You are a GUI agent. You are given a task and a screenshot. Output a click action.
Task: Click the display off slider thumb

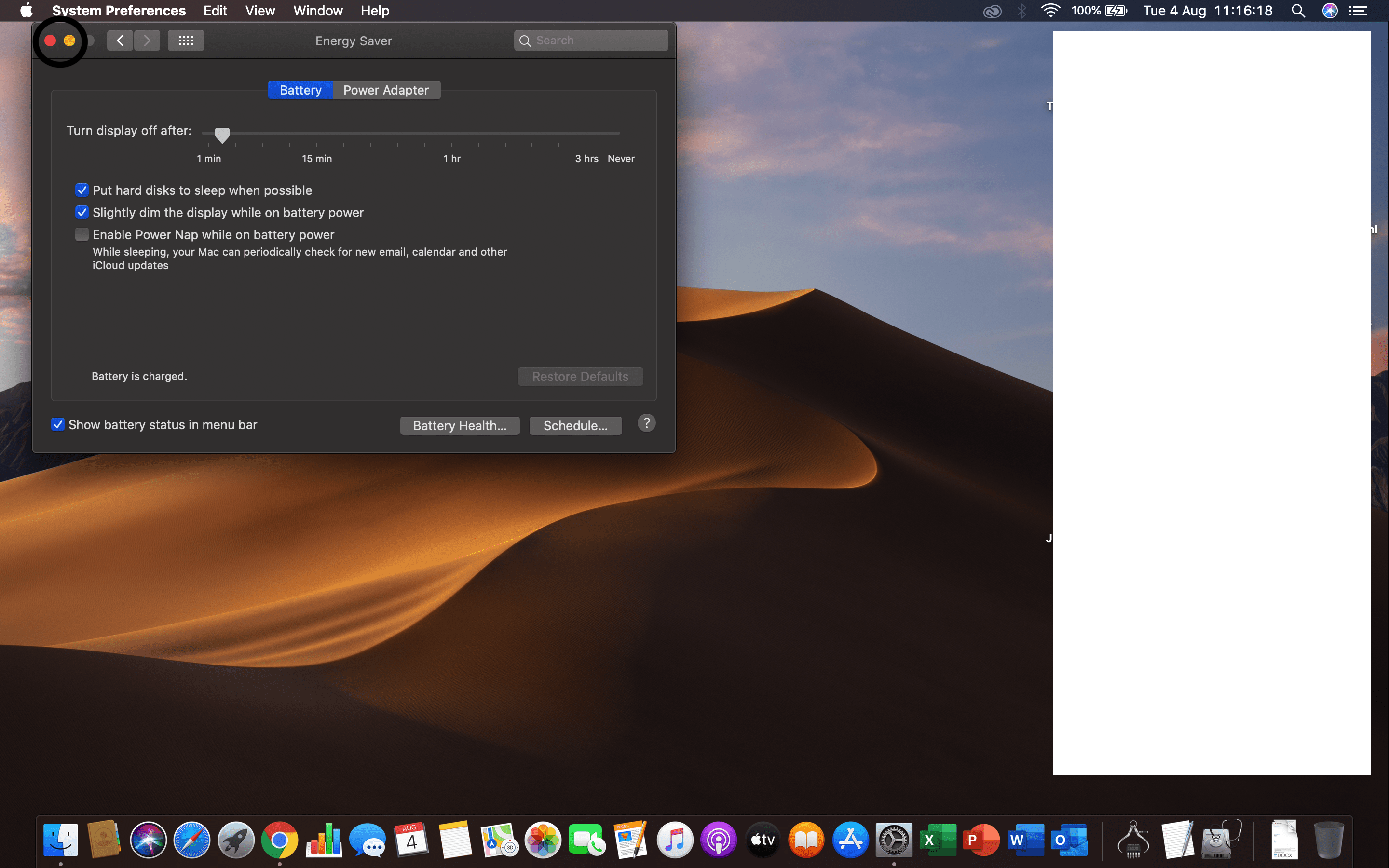(222, 135)
